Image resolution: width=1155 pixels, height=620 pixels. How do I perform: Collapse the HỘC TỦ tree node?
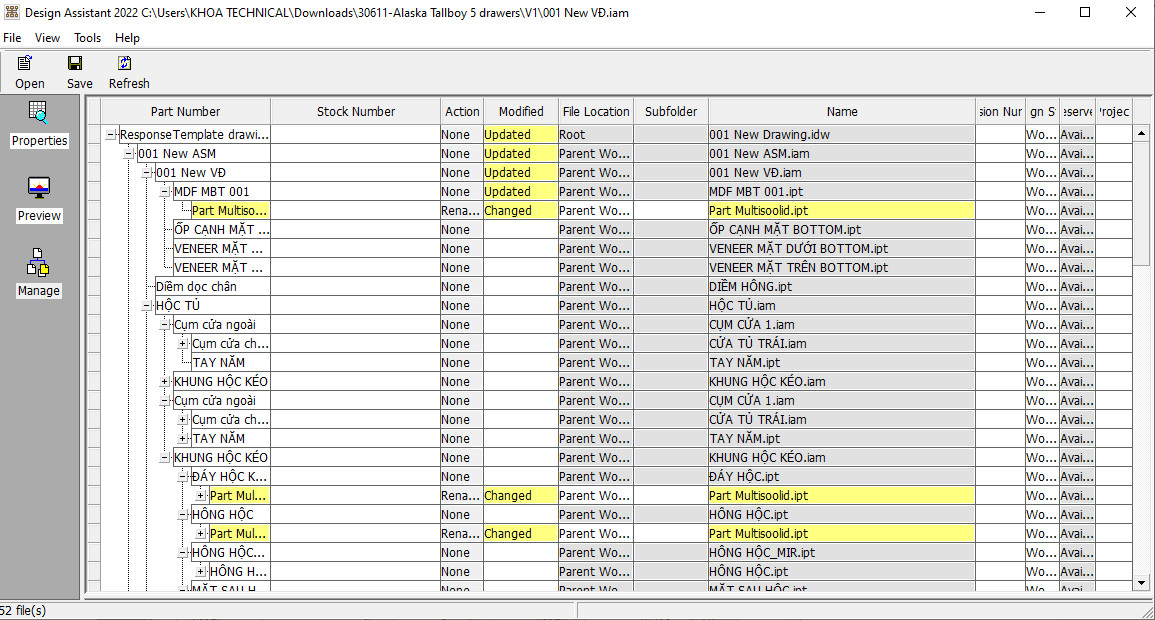[x=147, y=306]
